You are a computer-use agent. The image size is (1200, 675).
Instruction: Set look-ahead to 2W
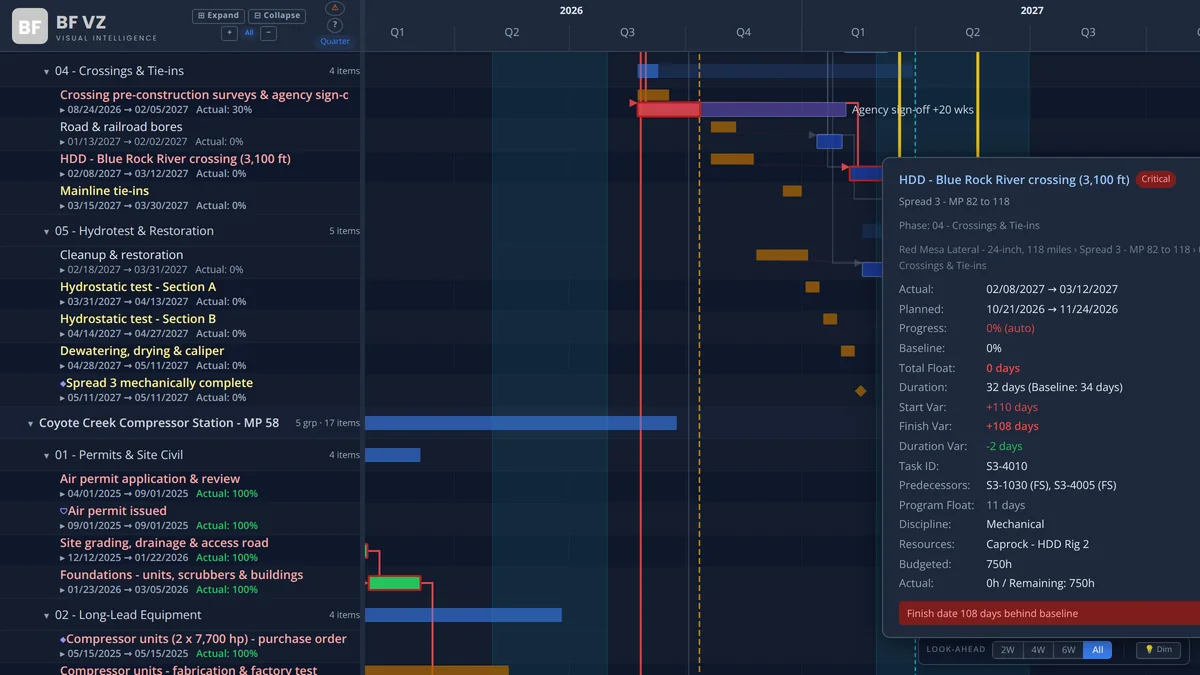(x=1007, y=650)
